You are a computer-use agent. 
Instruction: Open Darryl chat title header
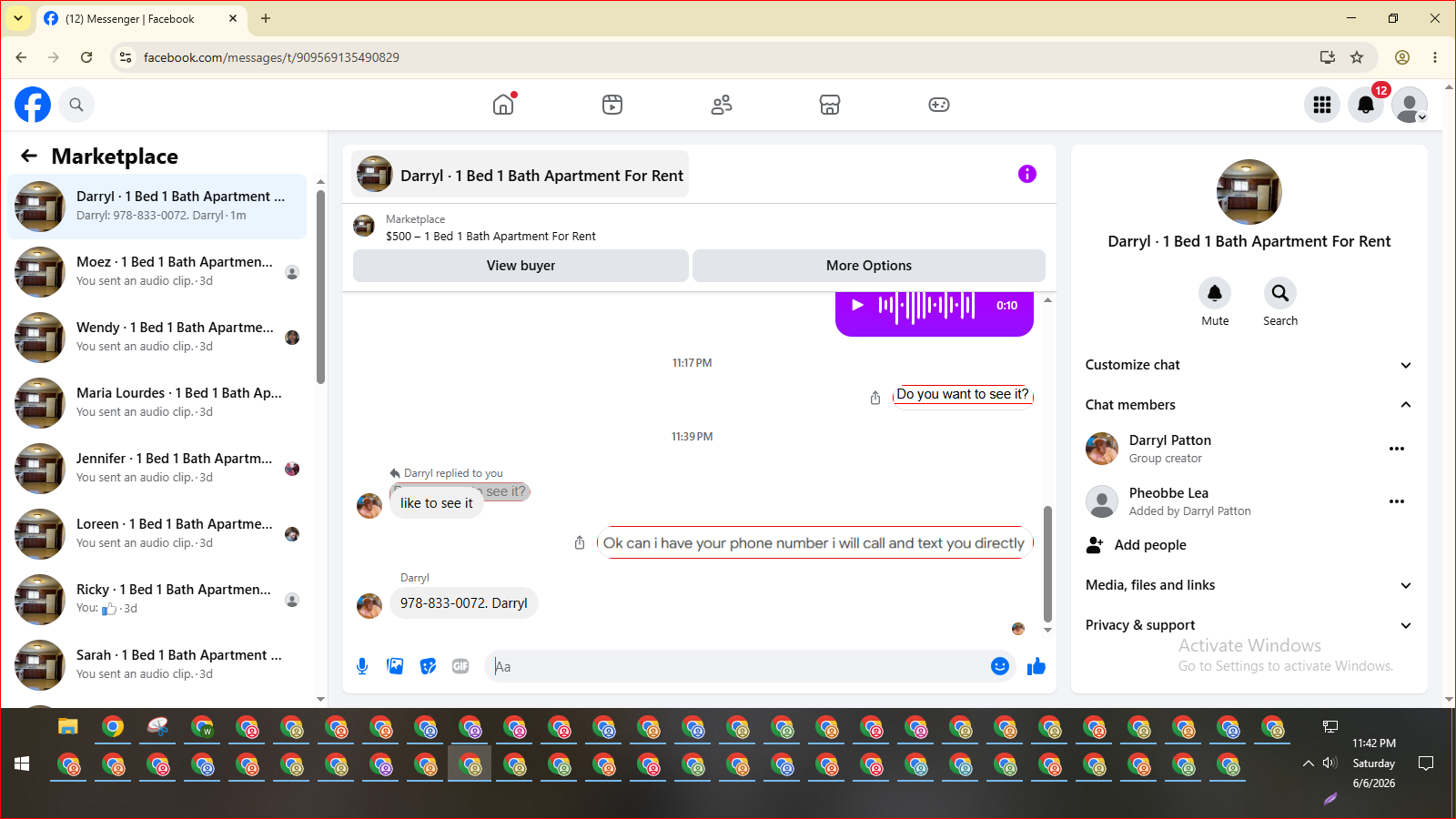[x=521, y=175]
